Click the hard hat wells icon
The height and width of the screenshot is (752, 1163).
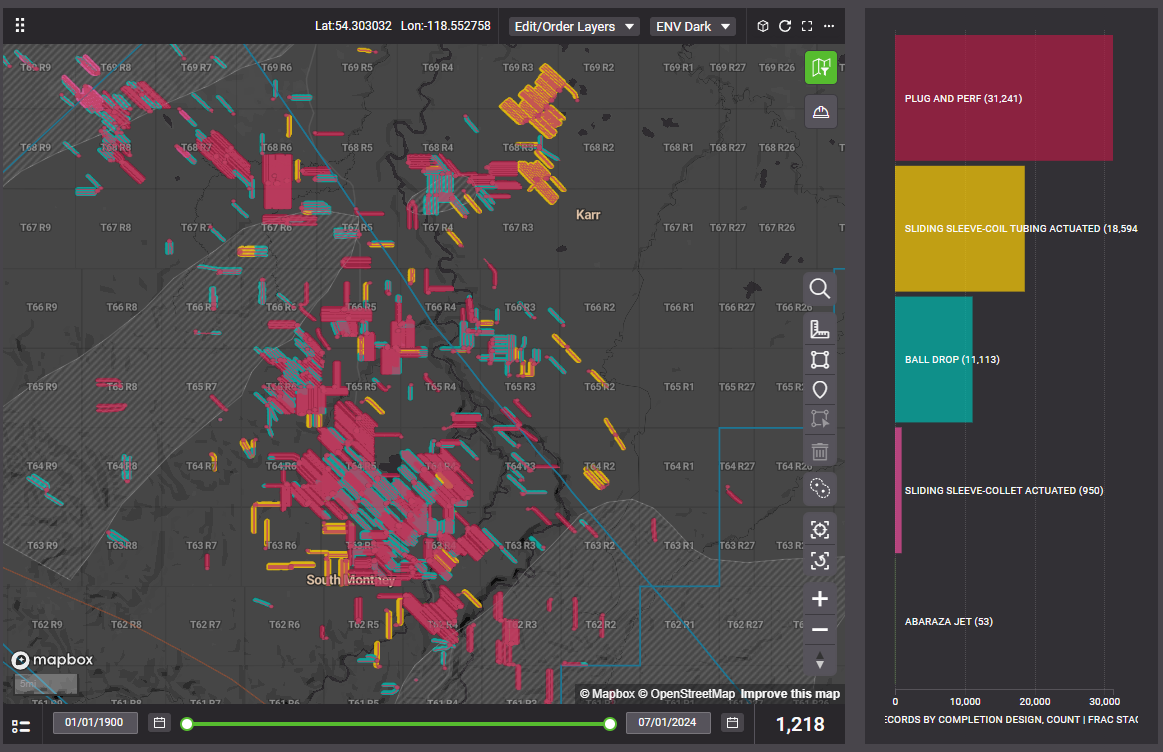[x=820, y=111]
